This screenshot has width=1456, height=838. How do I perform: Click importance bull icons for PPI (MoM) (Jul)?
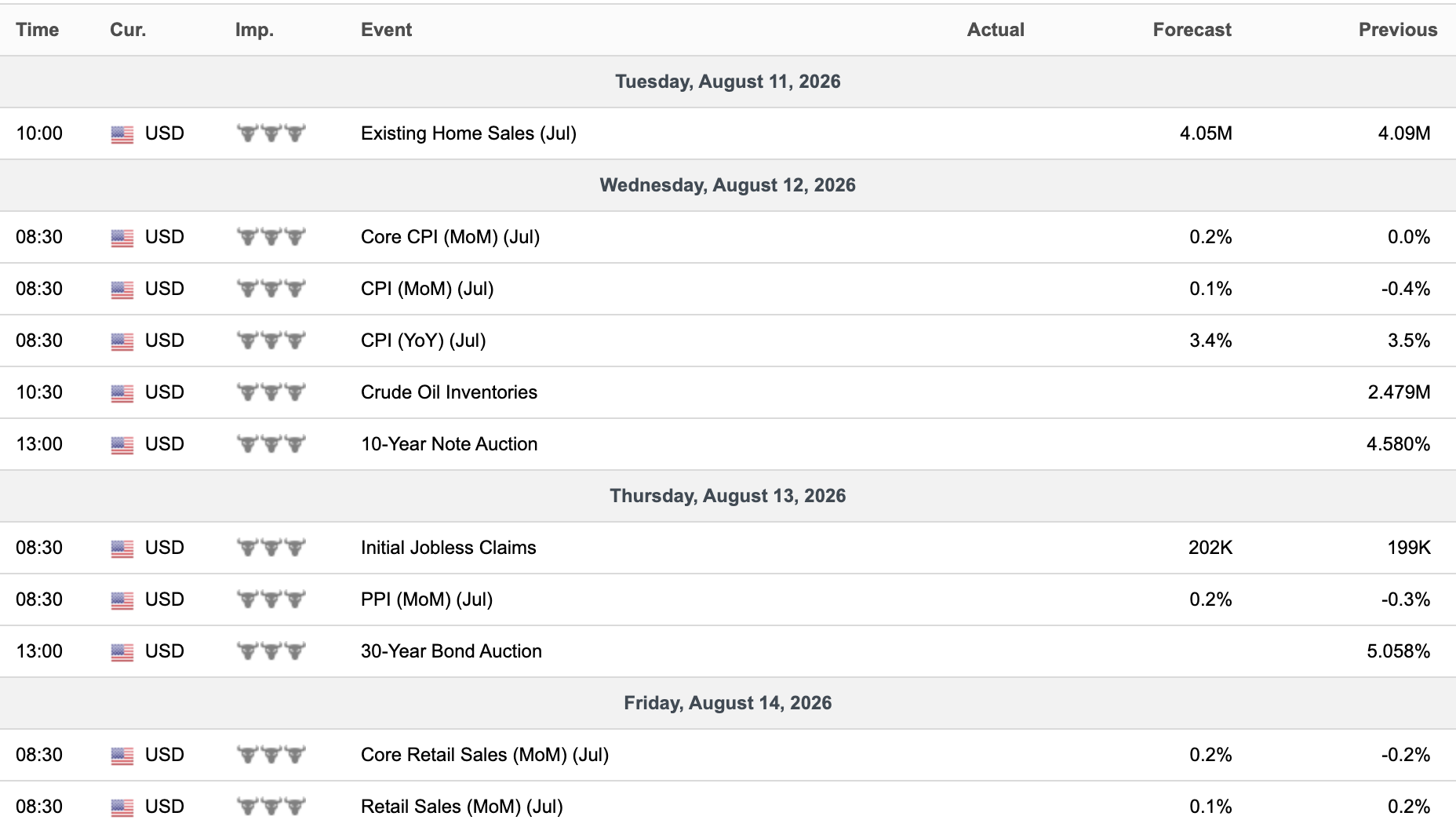point(271,599)
